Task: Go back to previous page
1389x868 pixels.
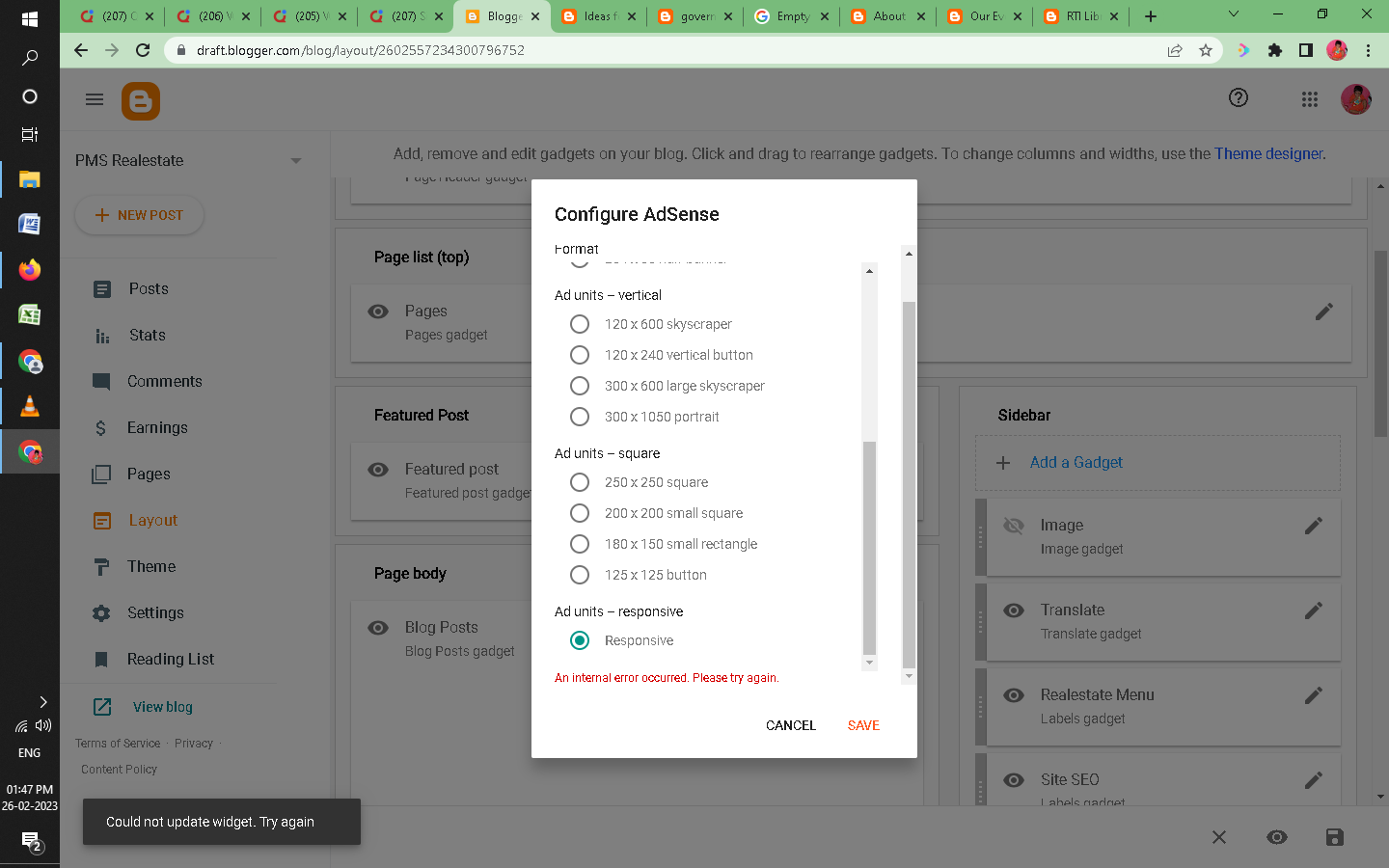Action: tap(81, 50)
